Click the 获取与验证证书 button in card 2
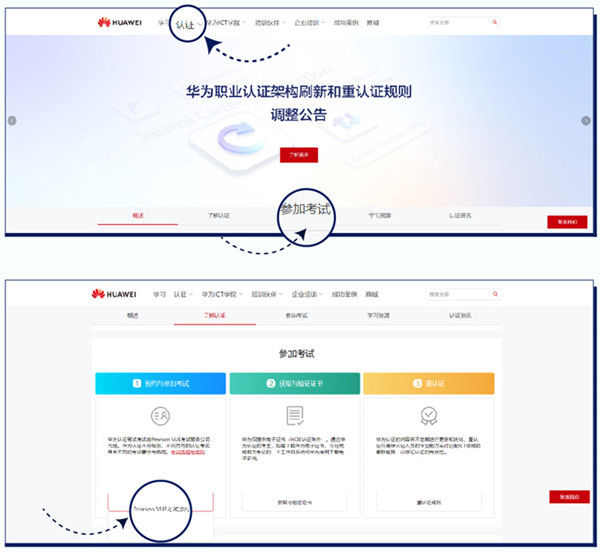This screenshot has width=600, height=553. [295, 502]
